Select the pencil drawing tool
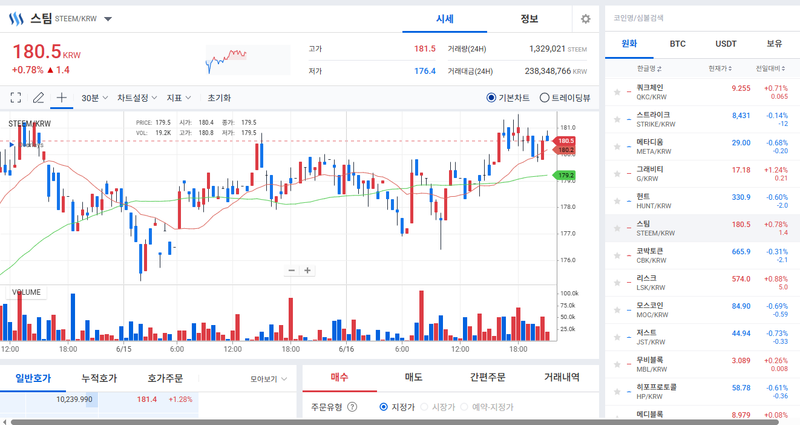800x425 pixels. click(x=38, y=97)
